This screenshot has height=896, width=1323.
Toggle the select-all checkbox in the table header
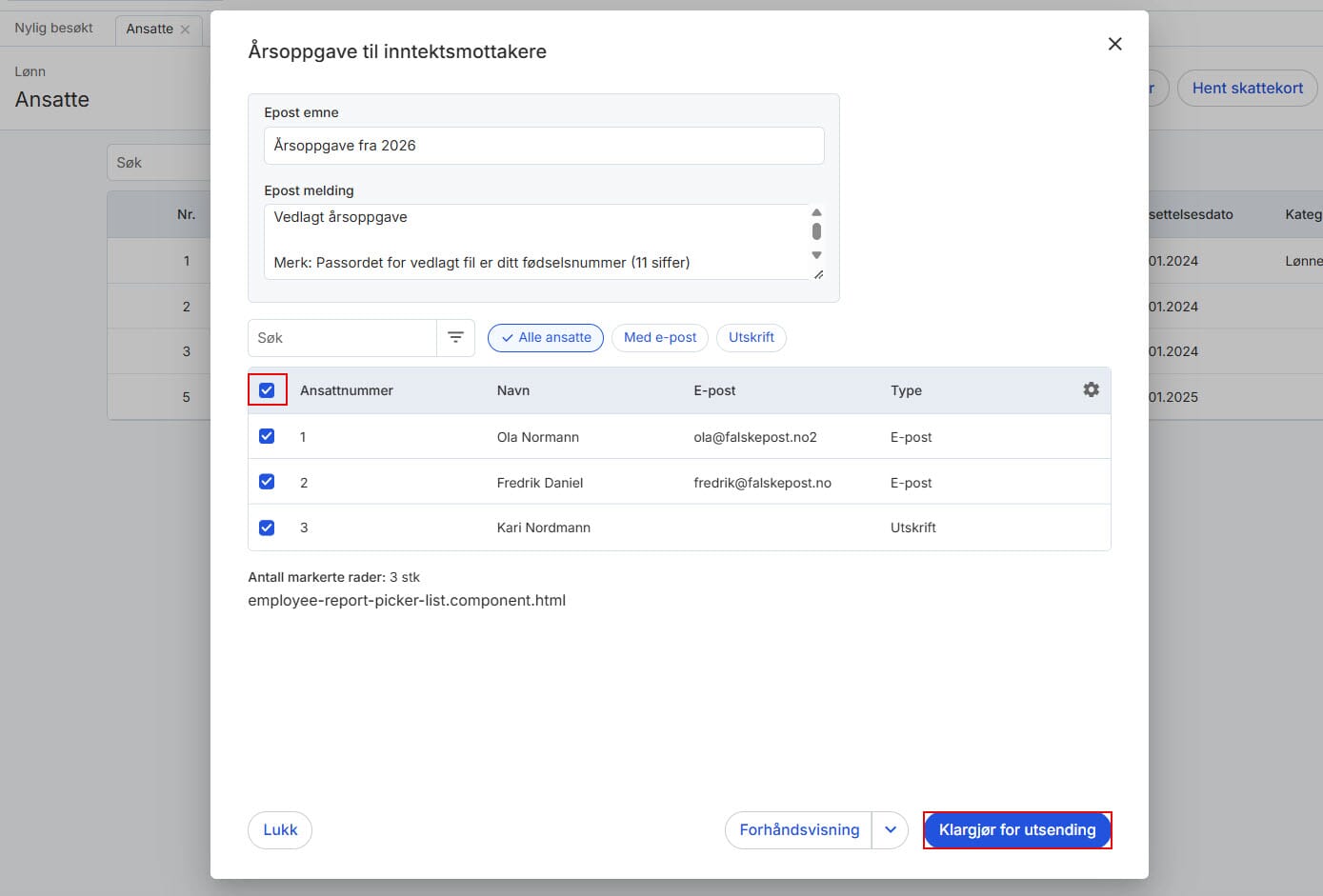tap(267, 390)
